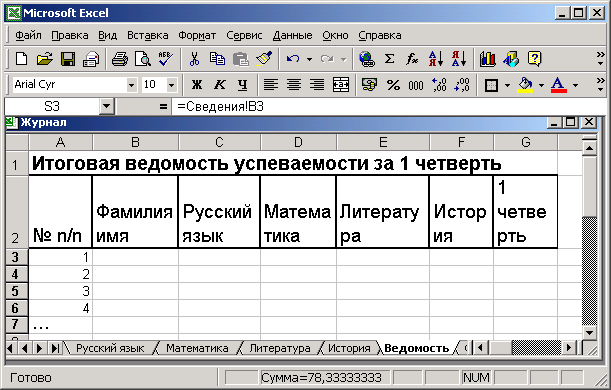Screen dimensions: 611x390
Task: Go to the first sheet tab arrow
Action: [11, 348]
